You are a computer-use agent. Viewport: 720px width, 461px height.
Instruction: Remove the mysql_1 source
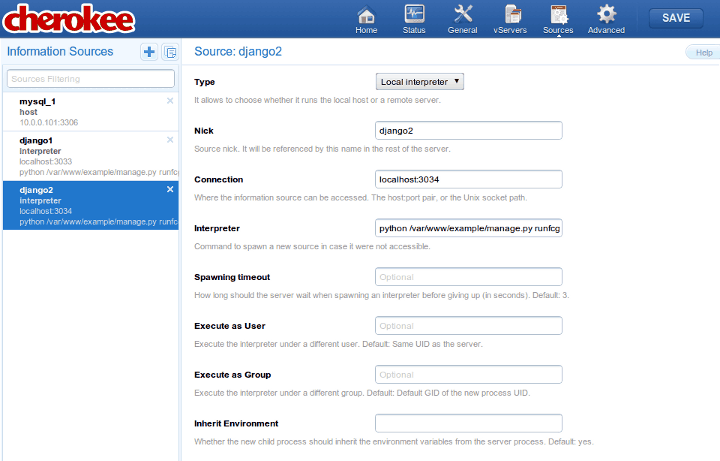[170, 101]
